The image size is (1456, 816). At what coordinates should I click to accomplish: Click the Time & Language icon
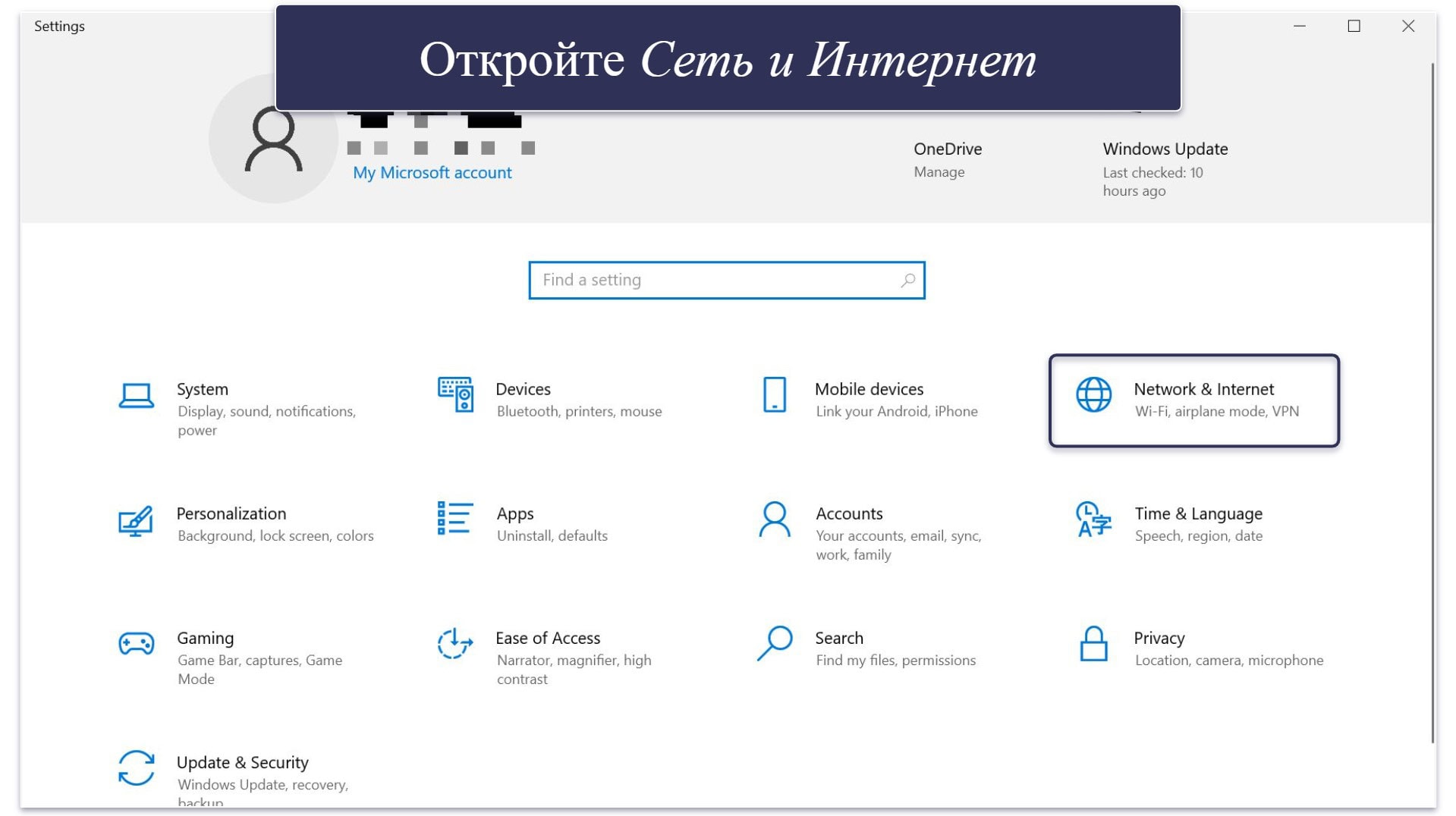[1093, 519]
